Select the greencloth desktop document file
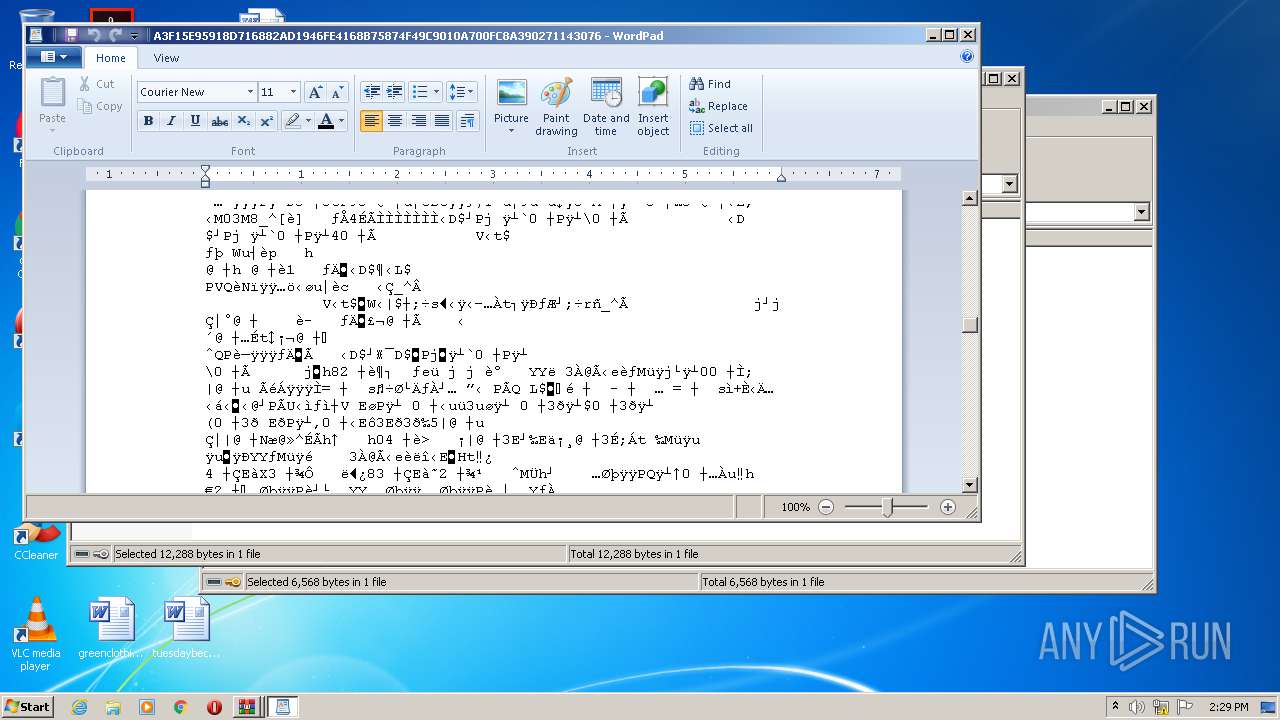Viewport: 1280px width, 720px height. (111, 628)
